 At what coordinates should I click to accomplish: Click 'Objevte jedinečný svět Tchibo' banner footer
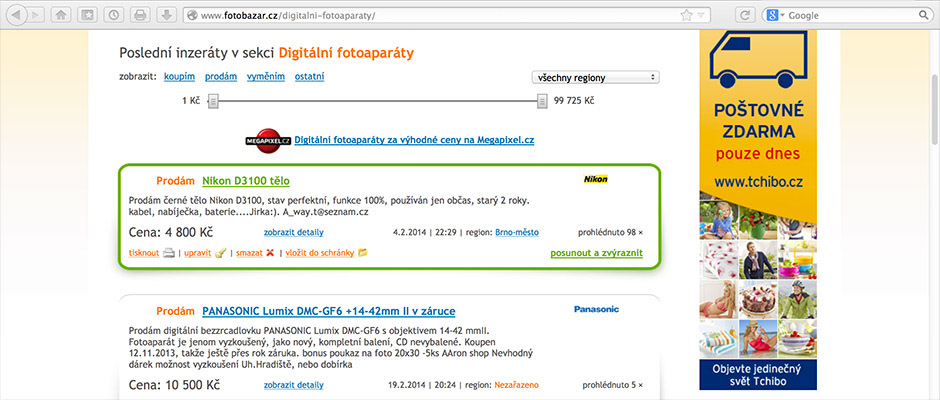point(758,374)
